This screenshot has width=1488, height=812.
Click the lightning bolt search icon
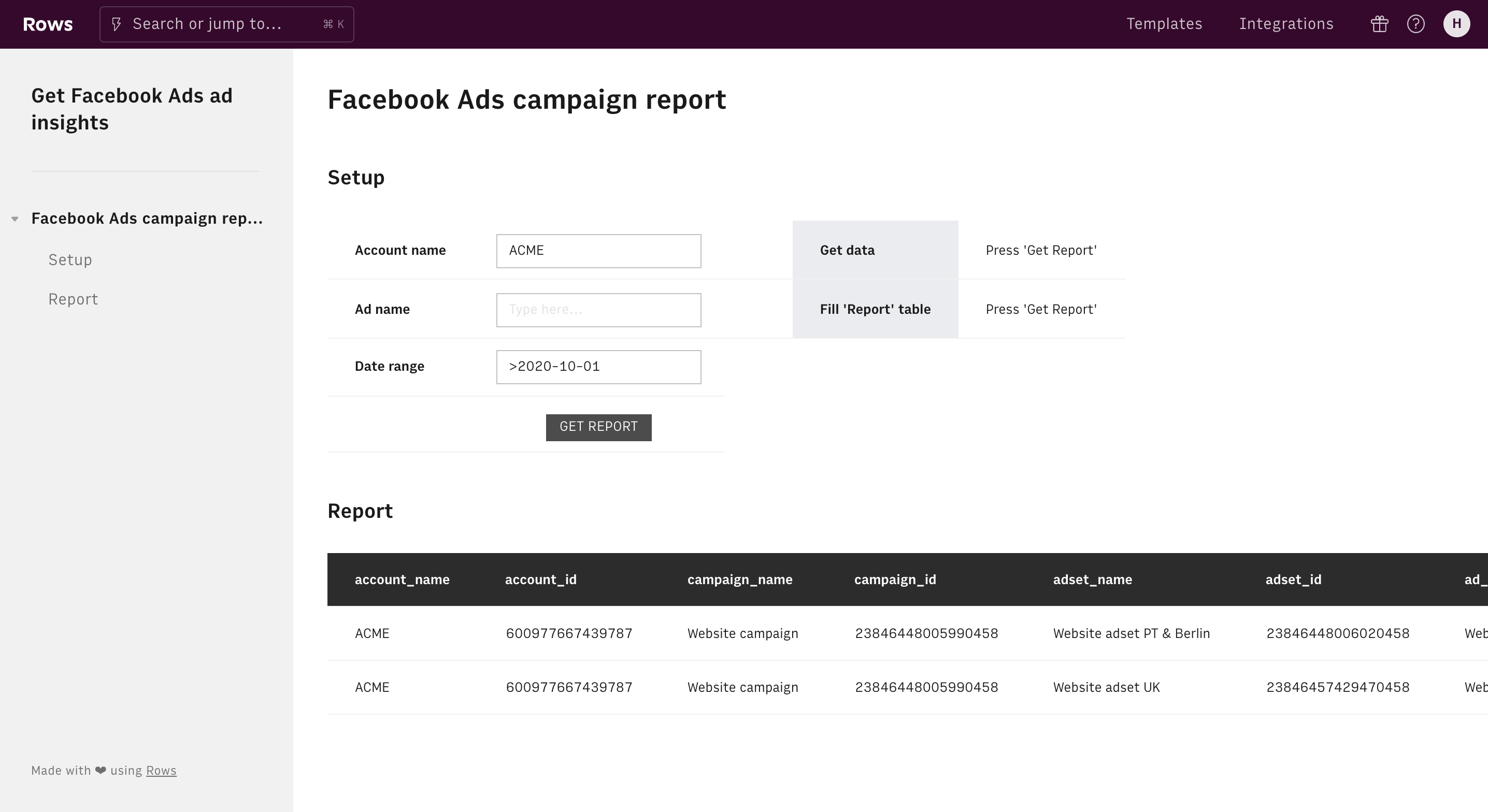116,24
